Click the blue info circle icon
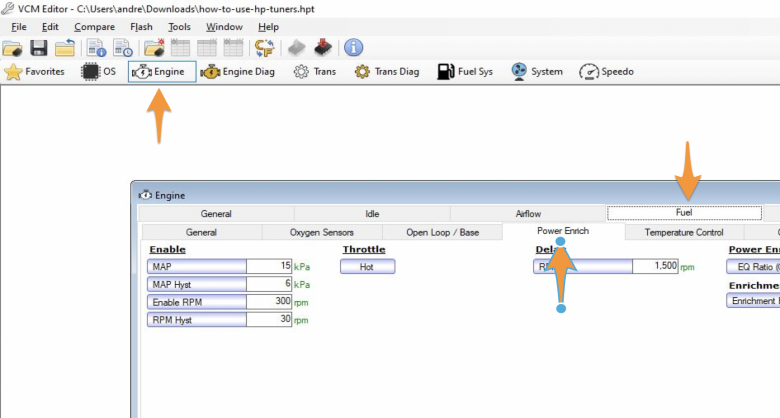This screenshot has width=780, height=418. tap(354, 47)
